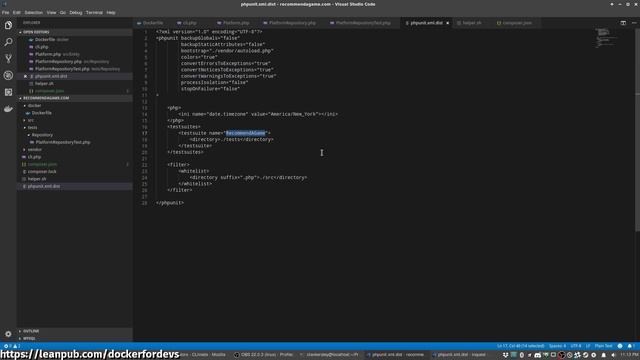Viewport: 640px width, 360px height.
Task: Collapse the tests folder in the tree
Action: (x=32, y=128)
